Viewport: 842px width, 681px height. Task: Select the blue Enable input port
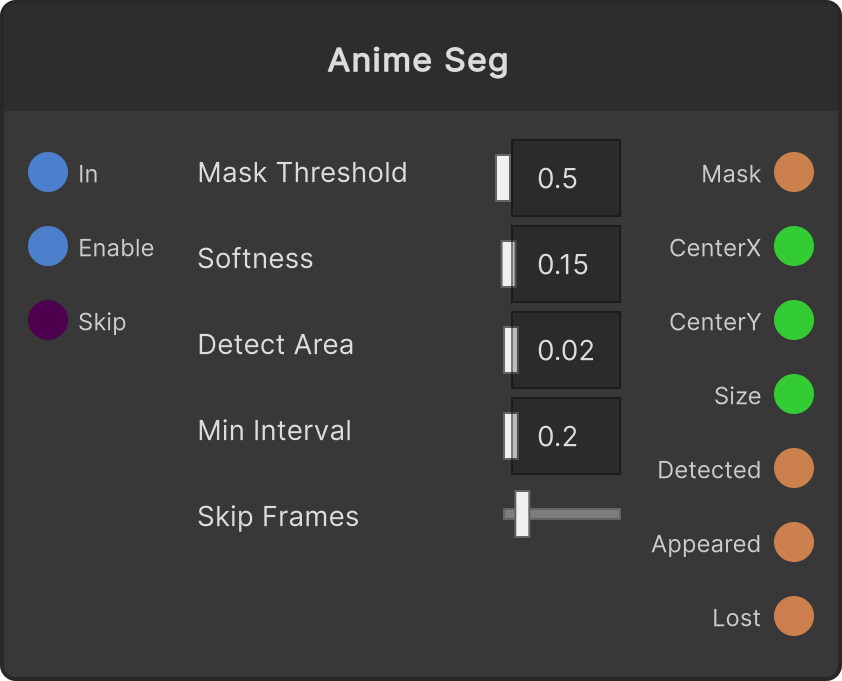[48, 246]
